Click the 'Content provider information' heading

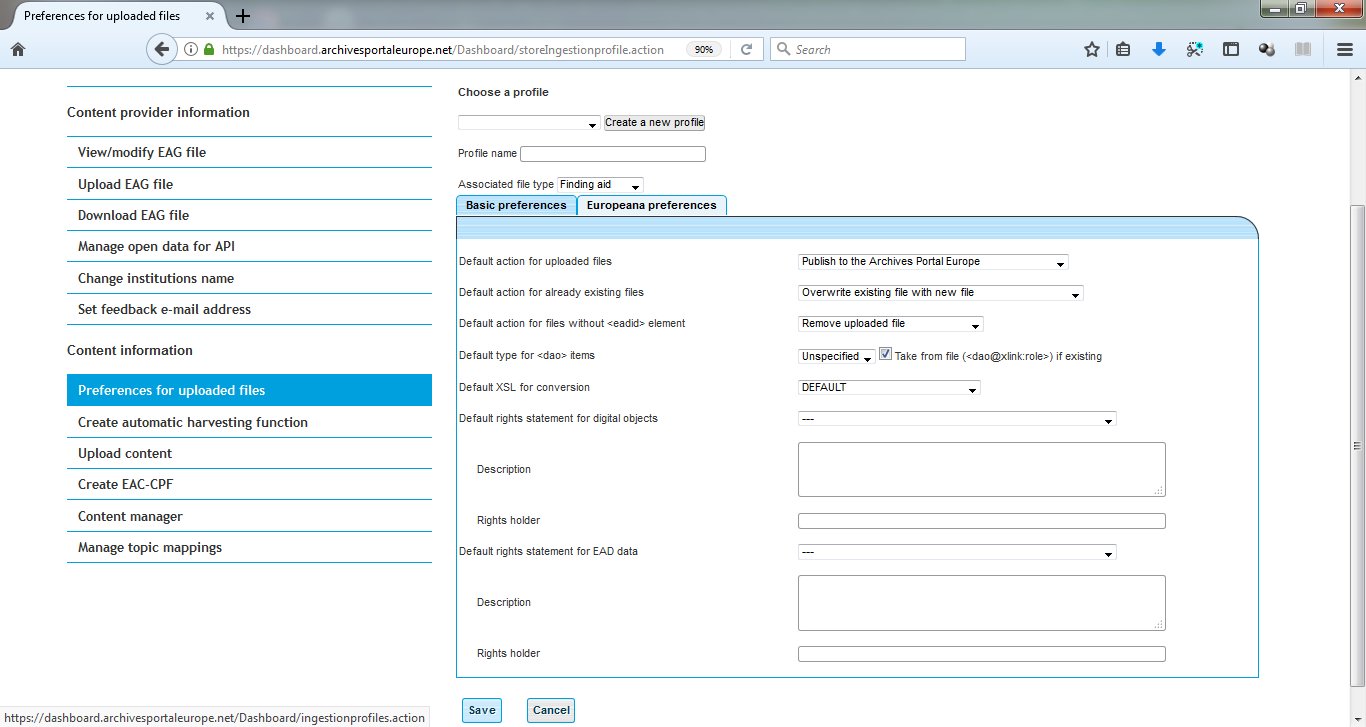coord(158,112)
